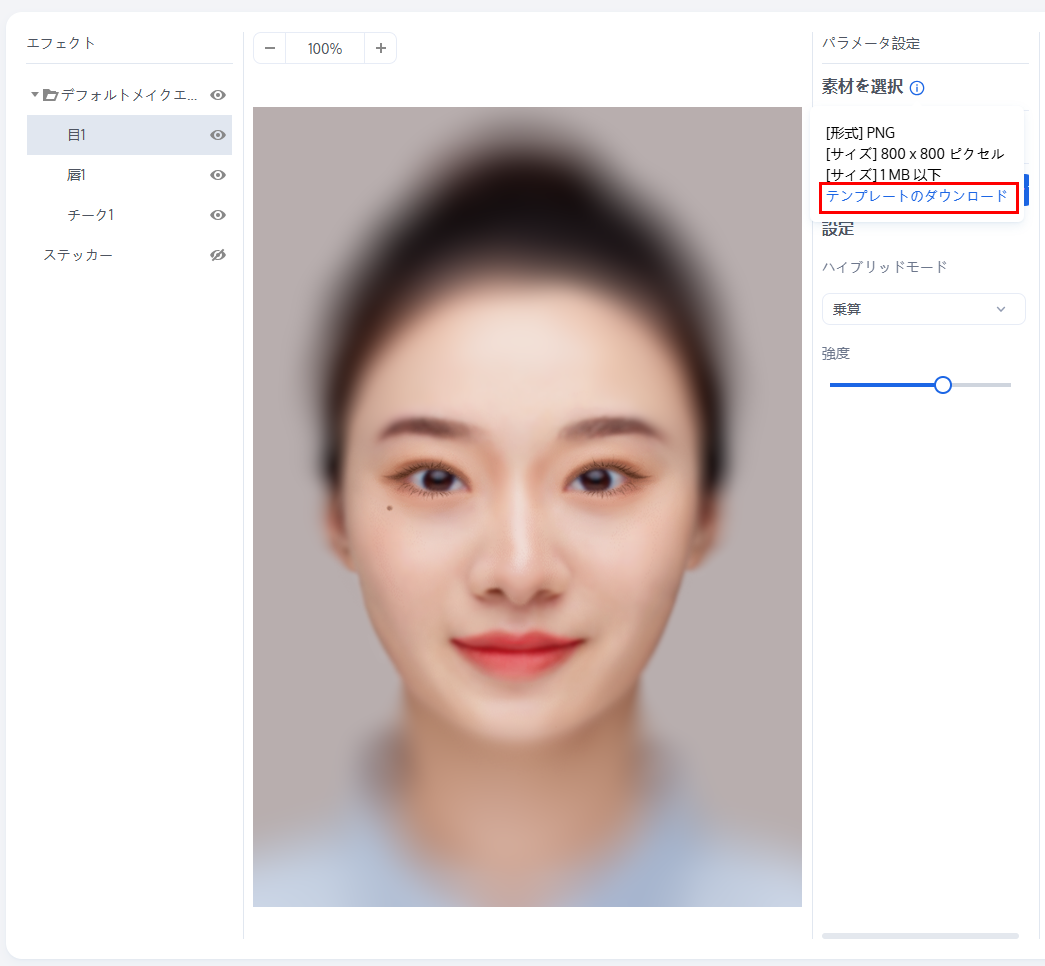This screenshot has width=1045, height=966.
Task: Toggle visibility of the デフォルトメイク group
Action: pos(218,95)
